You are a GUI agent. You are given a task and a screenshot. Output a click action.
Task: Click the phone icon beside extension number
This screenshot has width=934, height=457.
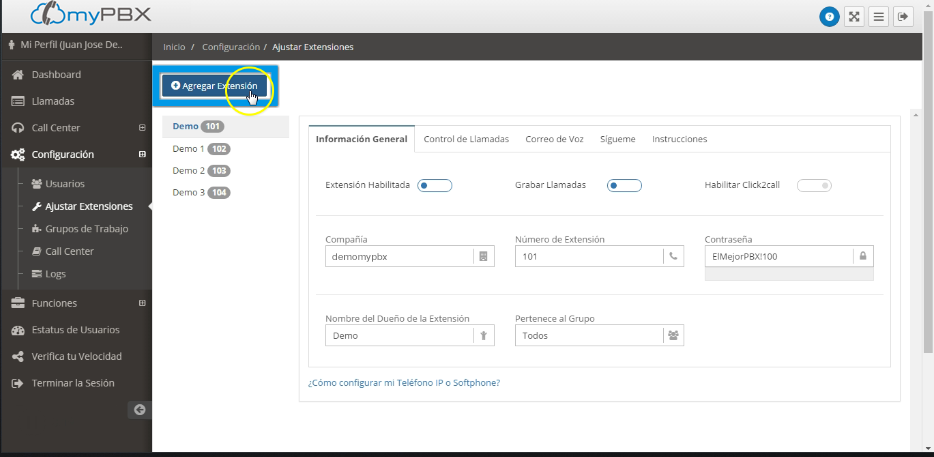(x=673, y=256)
